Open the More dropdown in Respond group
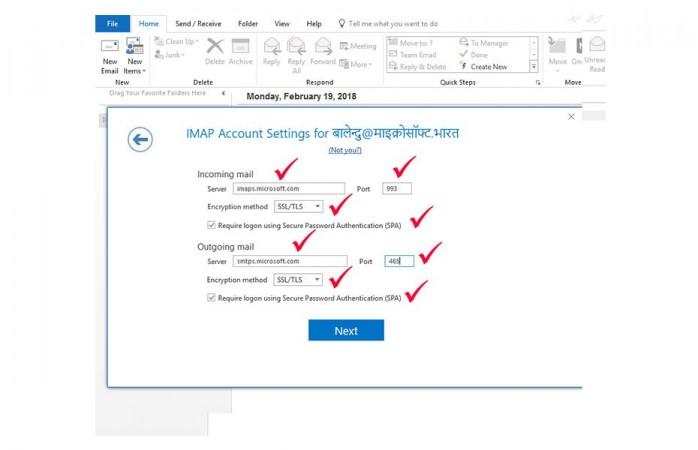Screen dimensions: 698x450 click(x=355, y=64)
